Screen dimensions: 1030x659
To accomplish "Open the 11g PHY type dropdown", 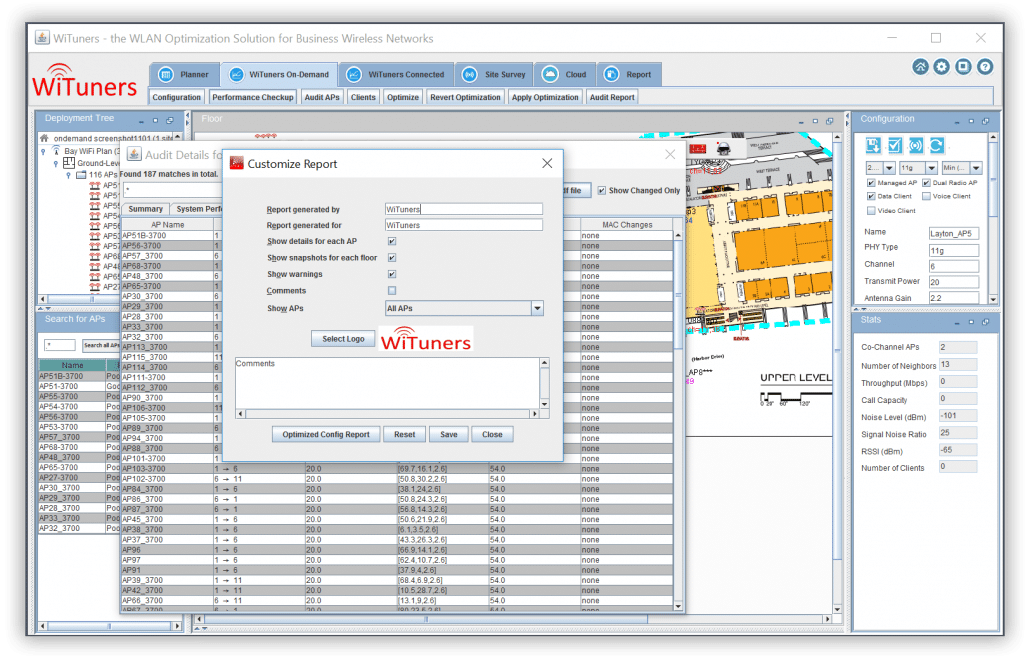I will click(931, 168).
